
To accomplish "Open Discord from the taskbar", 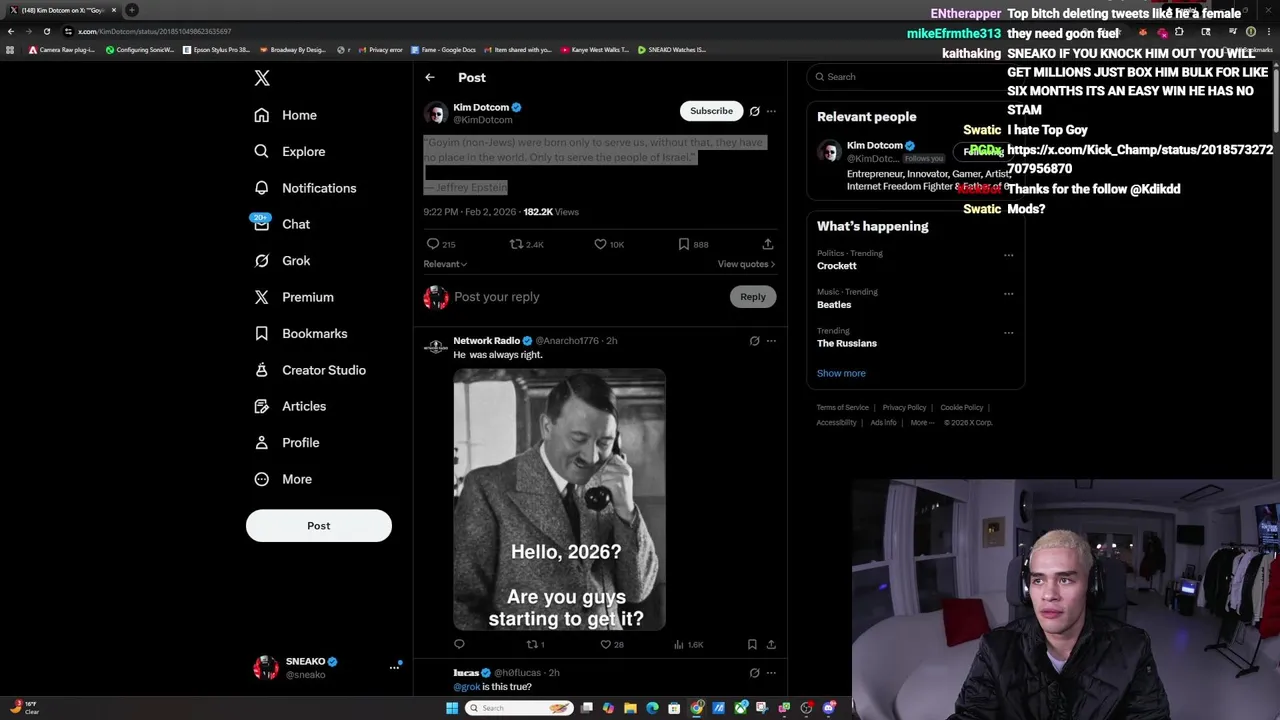I will click(x=829, y=708).
